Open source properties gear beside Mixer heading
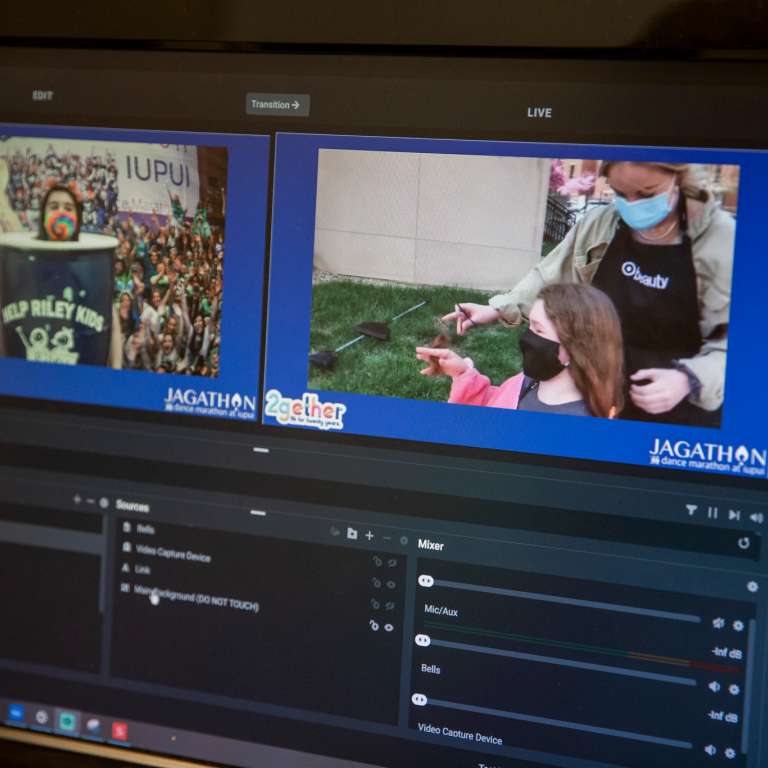768x768 pixels. click(x=404, y=540)
